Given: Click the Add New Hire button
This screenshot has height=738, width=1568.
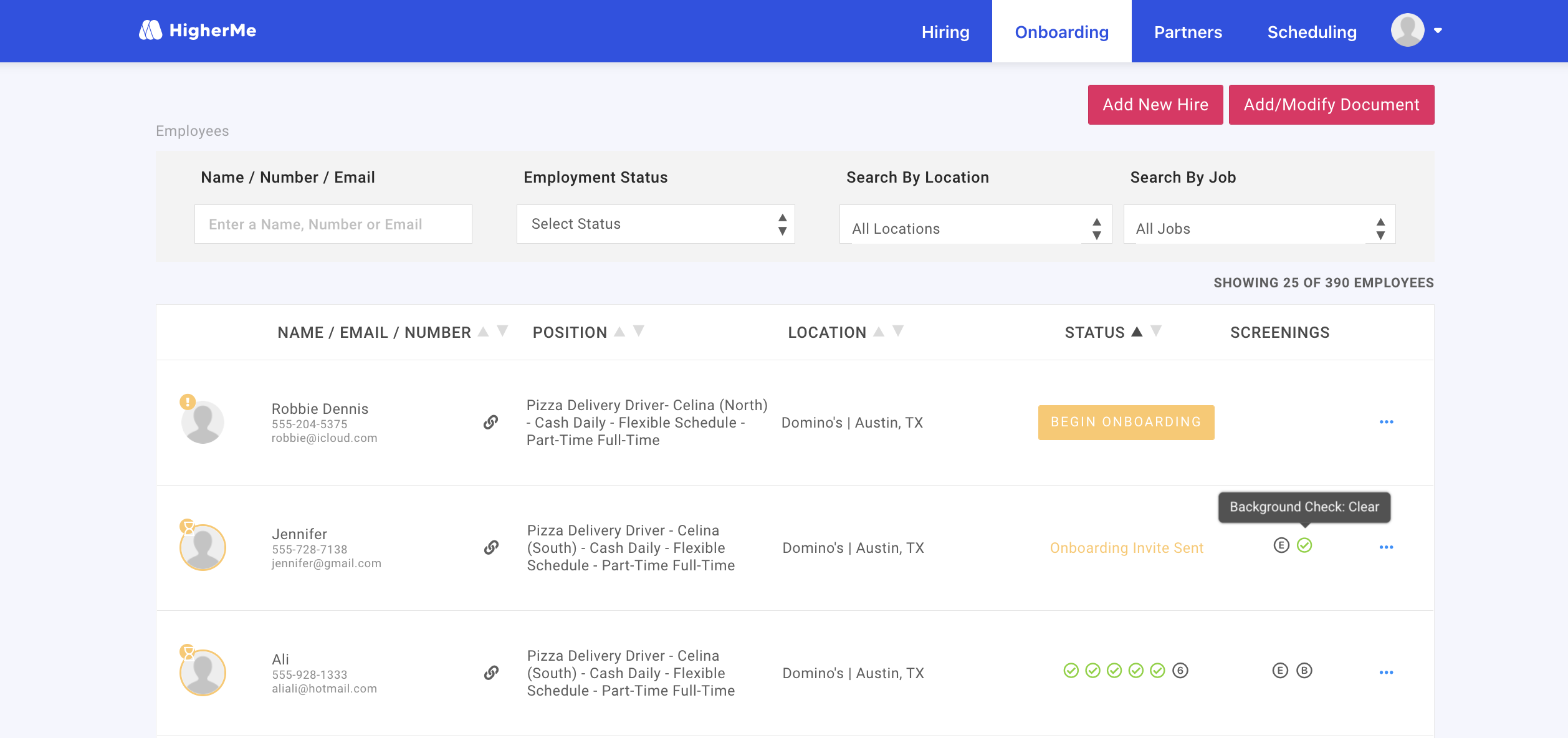Looking at the screenshot, I should (1155, 105).
